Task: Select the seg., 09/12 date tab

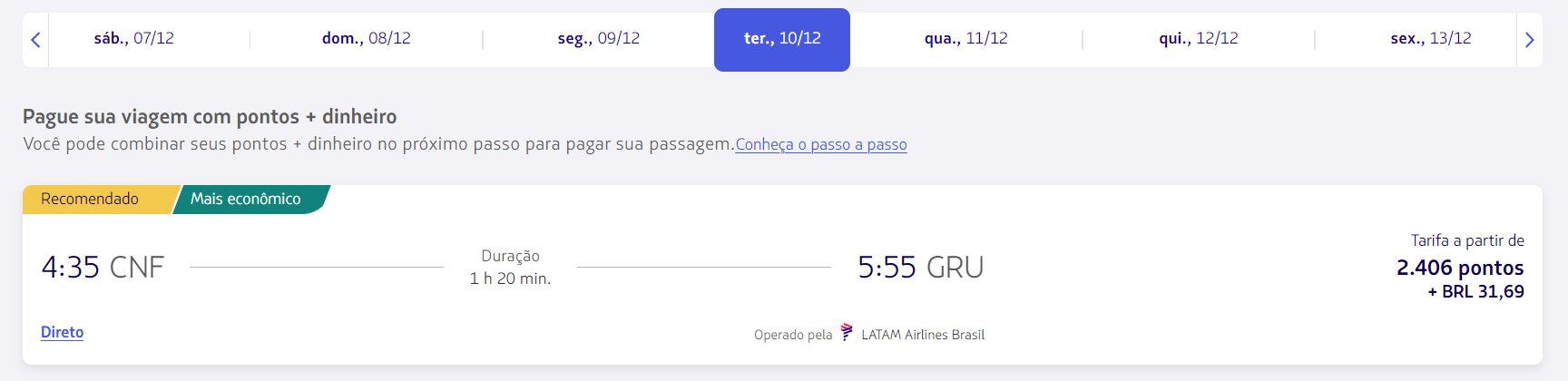Action: (599, 39)
